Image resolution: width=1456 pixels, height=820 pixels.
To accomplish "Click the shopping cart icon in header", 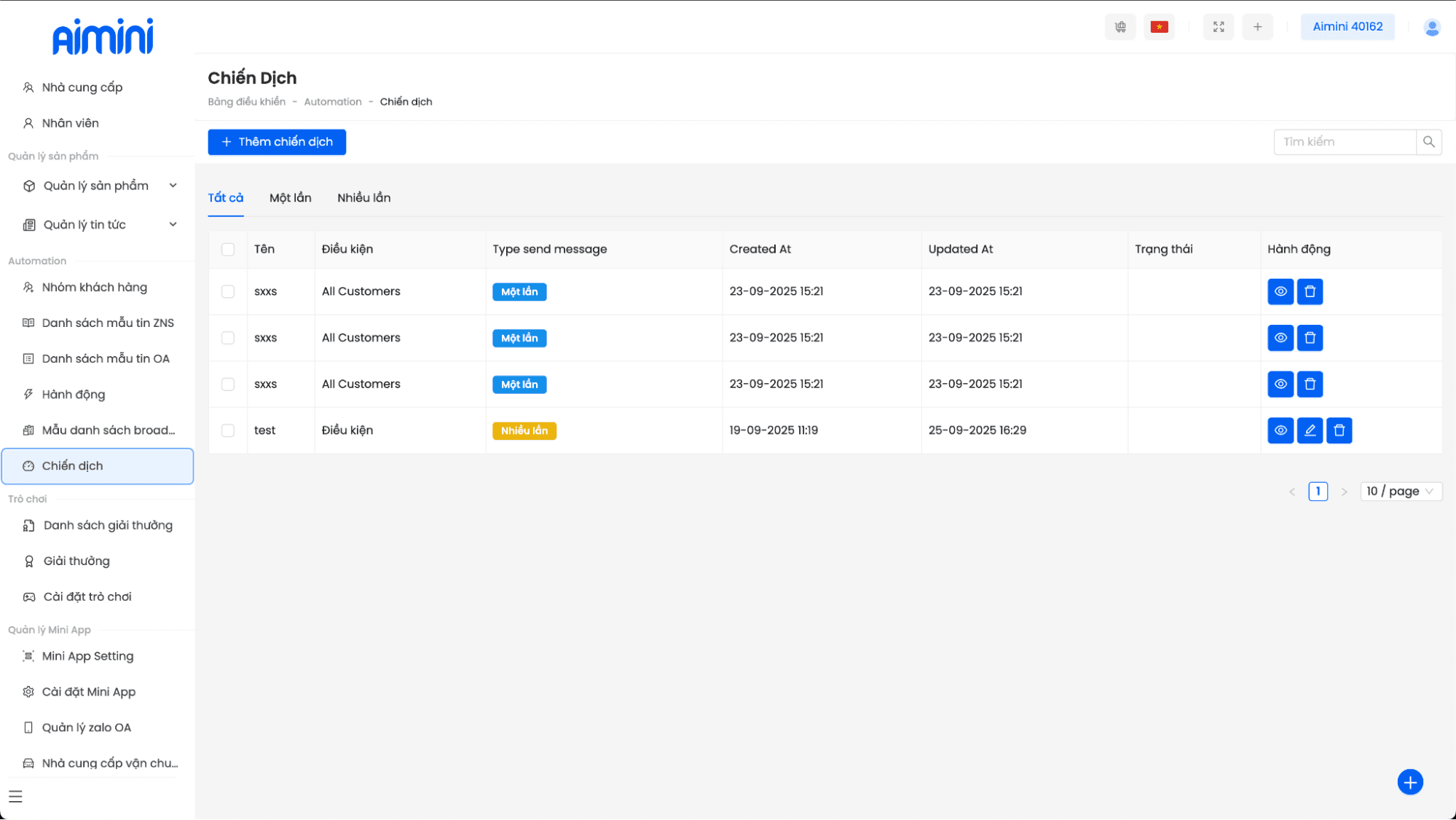I will click(x=1120, y=27).
